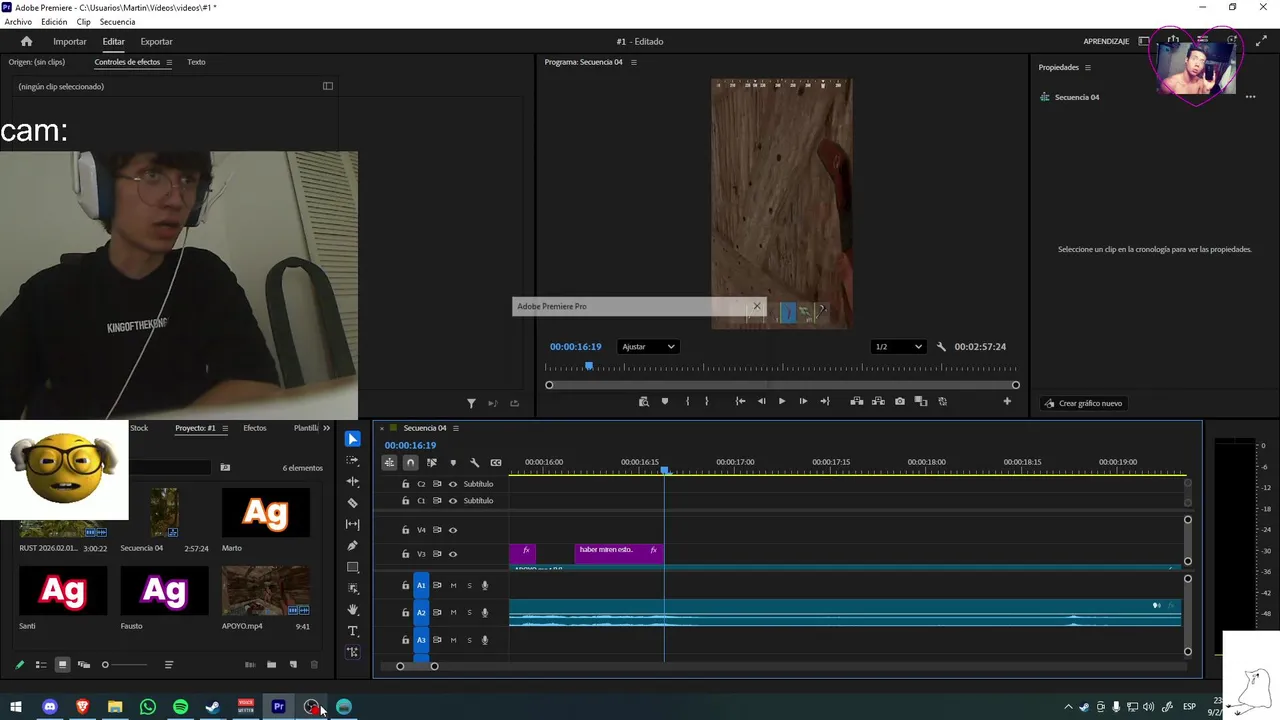
Task: Select the Type tool
Action: pos(352,631)
